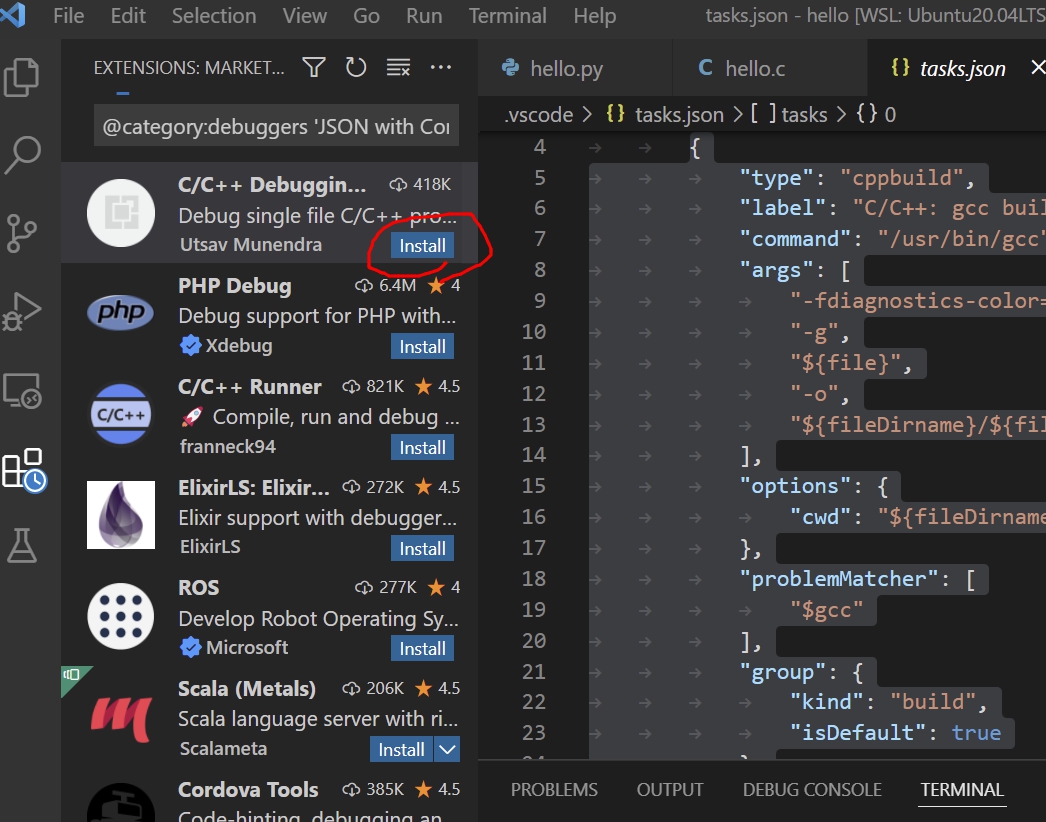Open Extensions view more actions menu

(x=441, y=67)
